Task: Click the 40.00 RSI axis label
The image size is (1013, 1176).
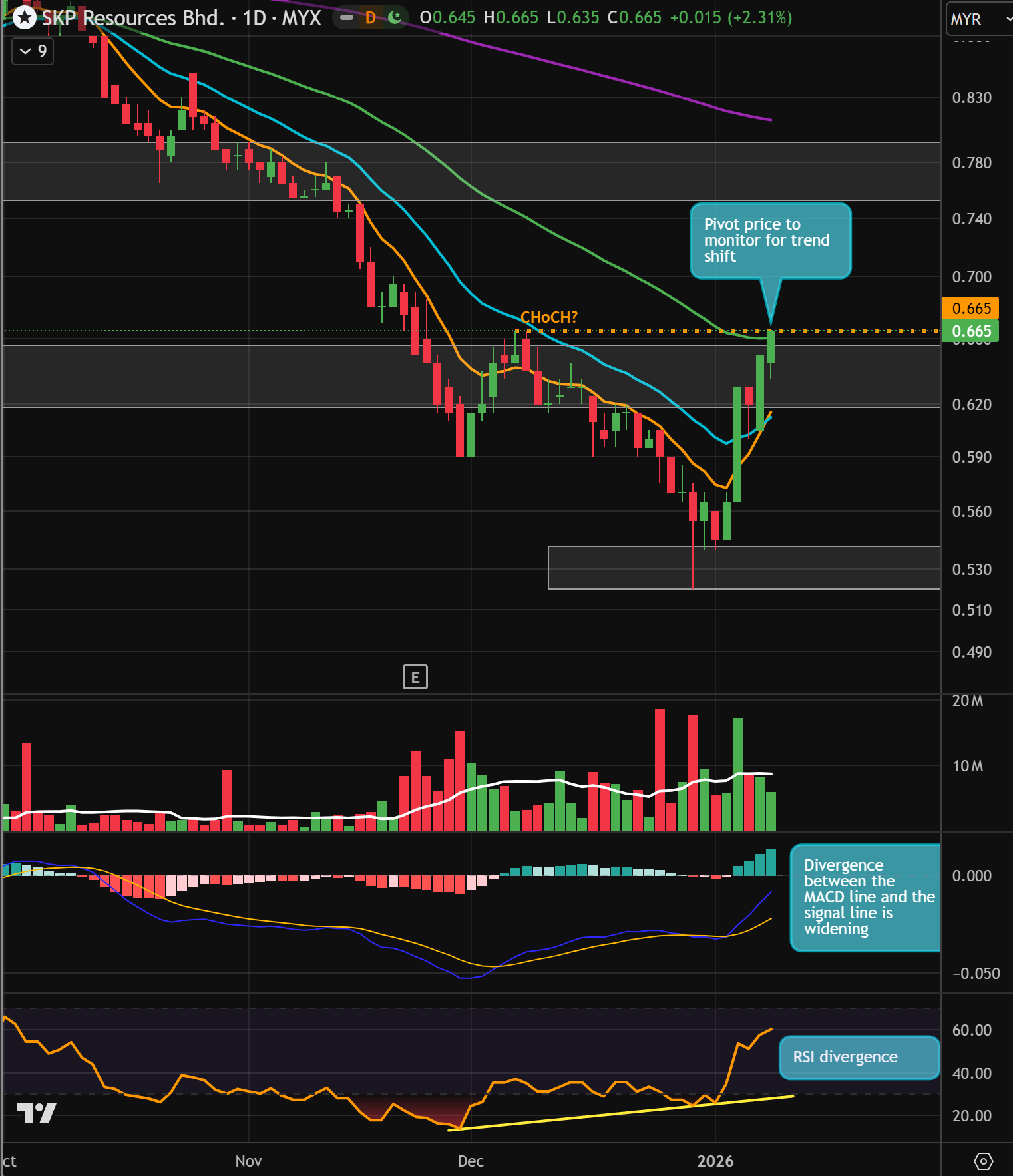Action: (972, 1074)
